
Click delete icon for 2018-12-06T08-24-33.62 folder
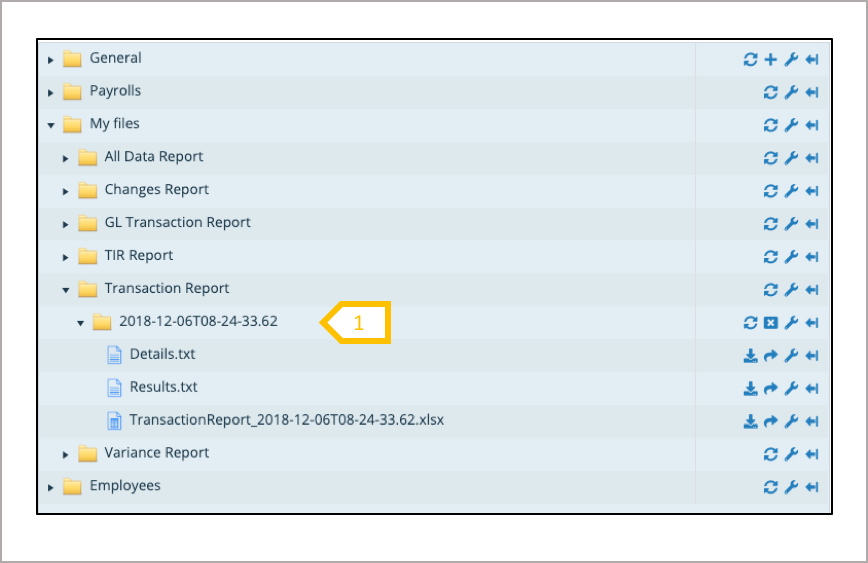click(770, 323)
